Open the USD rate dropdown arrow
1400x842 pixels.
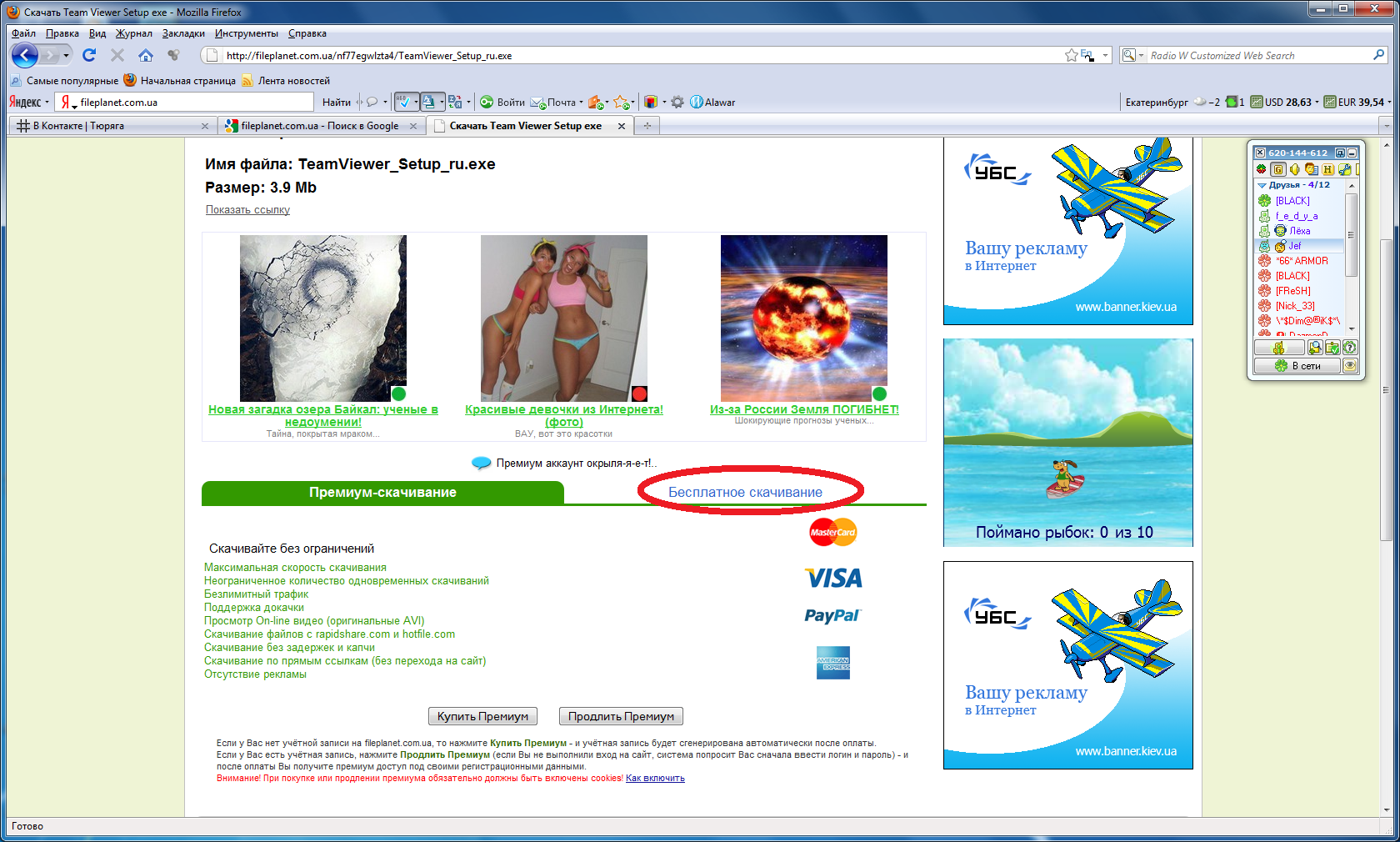(1317, 103)
